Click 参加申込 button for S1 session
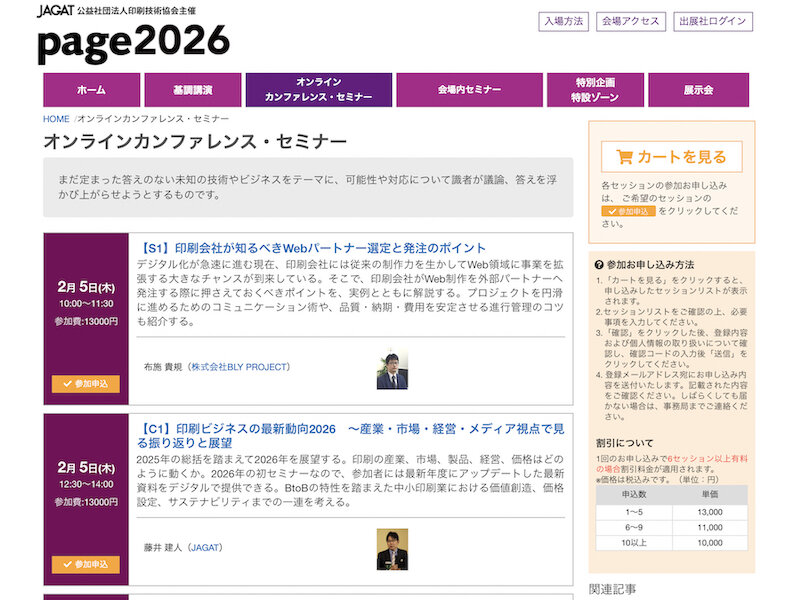 (x=86, y=383)
